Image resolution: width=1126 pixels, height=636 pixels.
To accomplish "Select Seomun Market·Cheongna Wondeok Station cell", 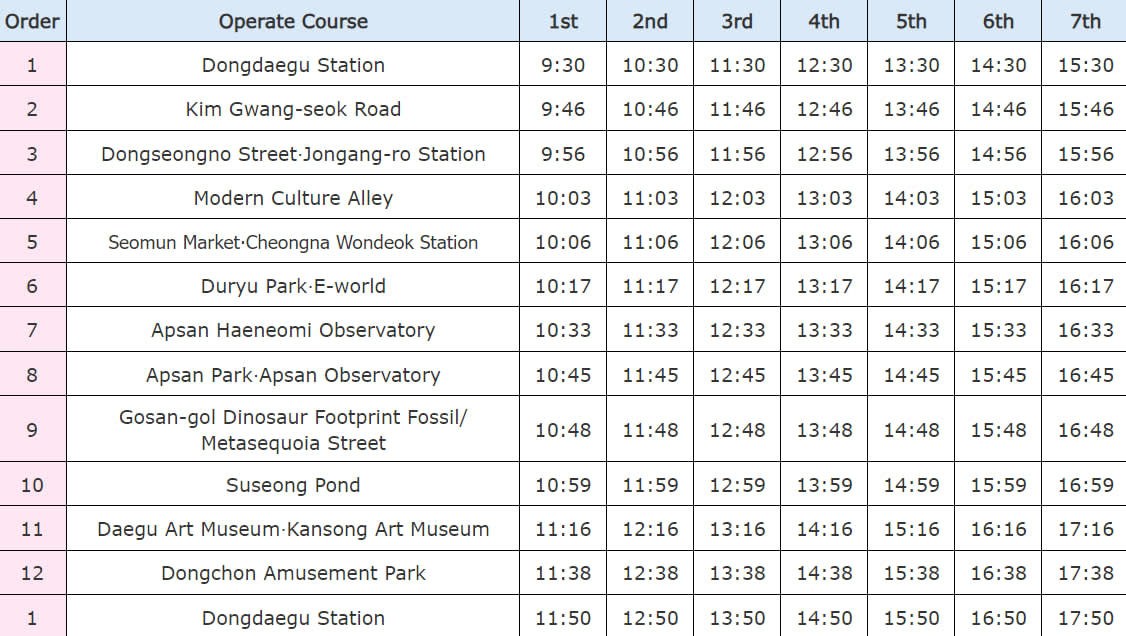I will coord(293,242).
